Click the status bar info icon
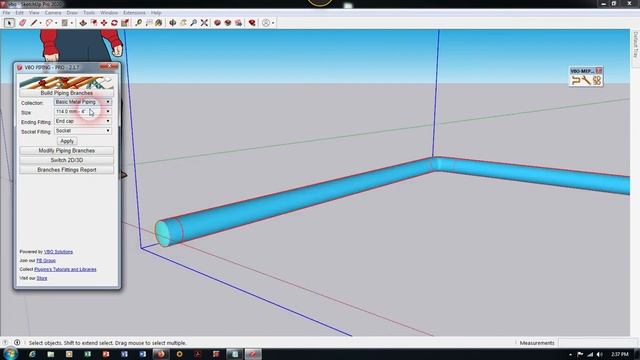The image size is (640, 360). click(17, 342)
